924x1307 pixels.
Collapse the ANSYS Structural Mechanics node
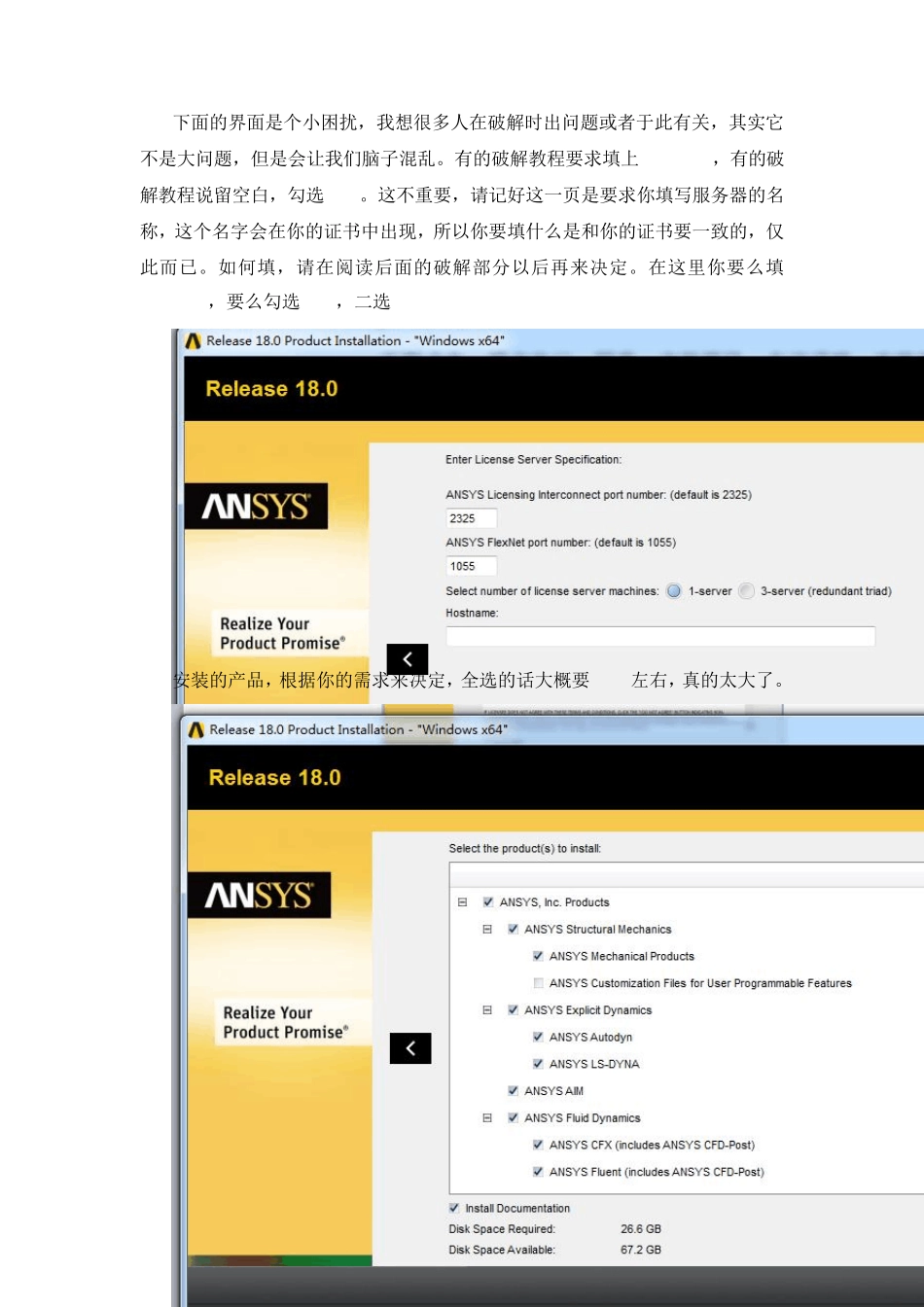487,930
